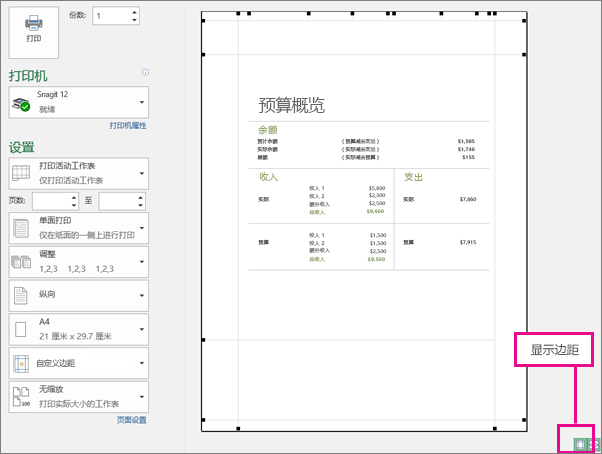Click the $7,860 expense value in preview
Image resolution: width=602 pixels, height=454 pixels.
click(468, 199)
